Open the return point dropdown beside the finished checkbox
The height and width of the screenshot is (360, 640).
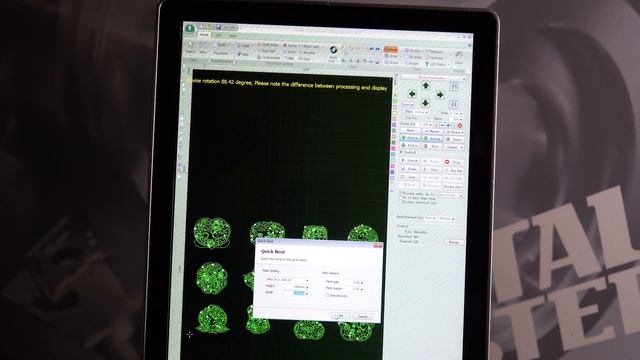(x=451, y=196)
